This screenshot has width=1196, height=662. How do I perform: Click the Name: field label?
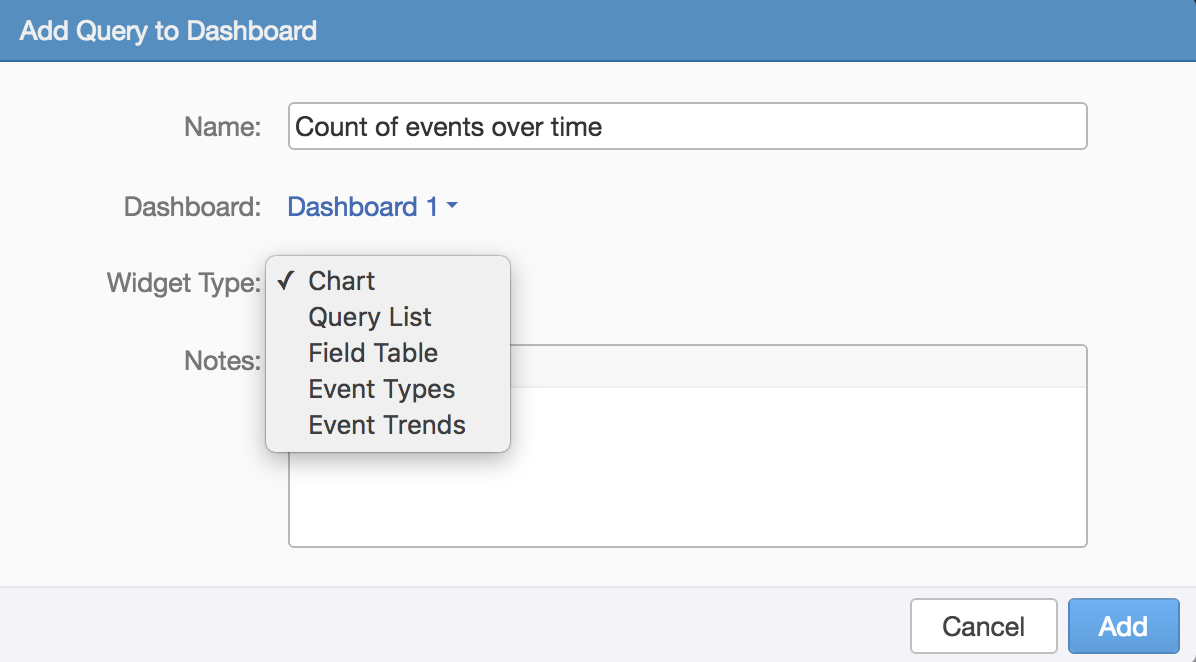222,127
